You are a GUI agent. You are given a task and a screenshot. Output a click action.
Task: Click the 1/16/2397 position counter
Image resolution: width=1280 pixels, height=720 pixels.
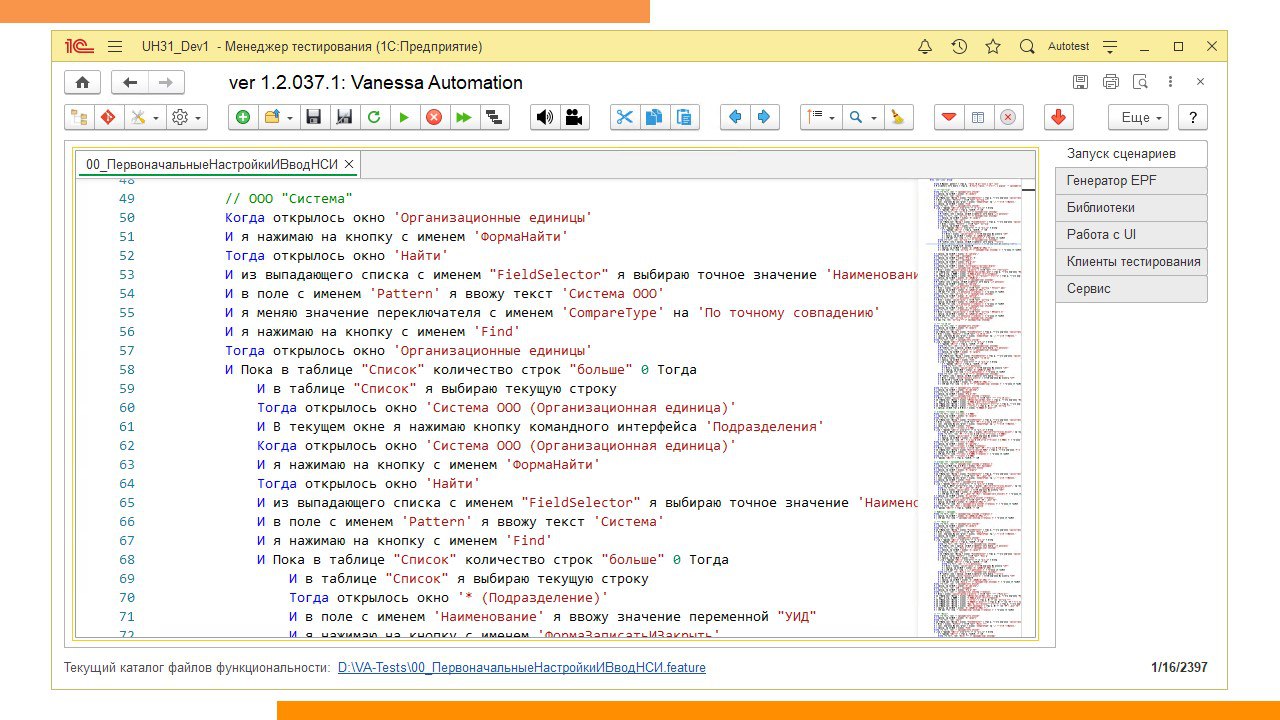click(x=1179, y=667)
